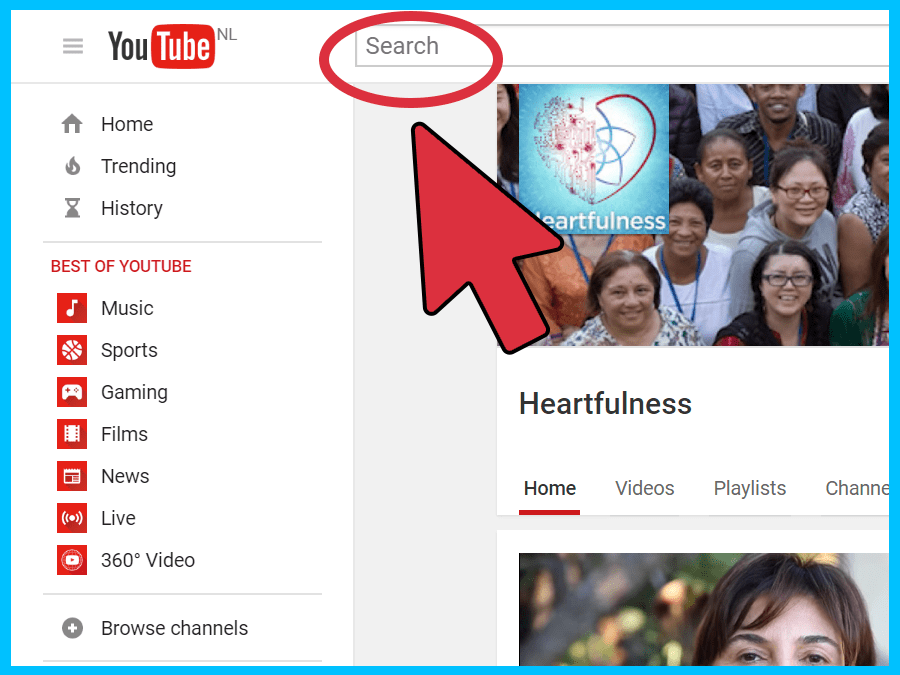The width and height of the screenshot is (900, 675).
Task: Open the hamburger guide menu
Action: pyautogui.click(x=73, y=46)
